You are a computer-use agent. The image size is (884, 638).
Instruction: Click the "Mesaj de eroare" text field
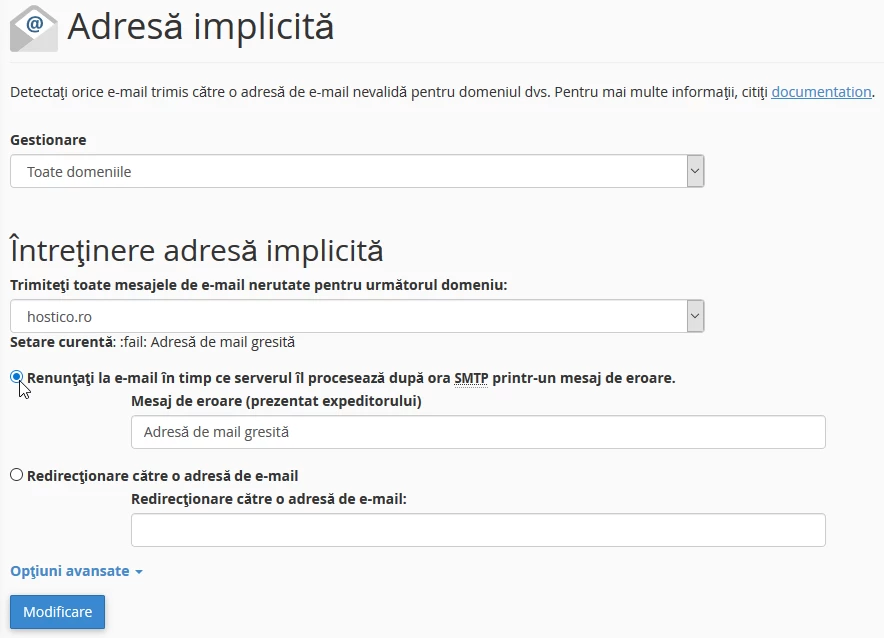tap(477, 431)
